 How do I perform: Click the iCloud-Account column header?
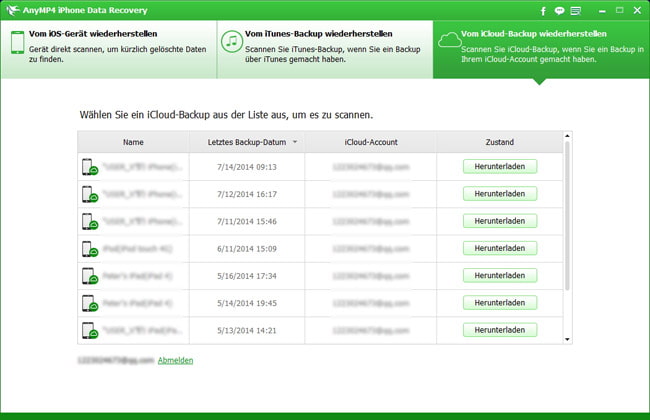tap(371, 142)
